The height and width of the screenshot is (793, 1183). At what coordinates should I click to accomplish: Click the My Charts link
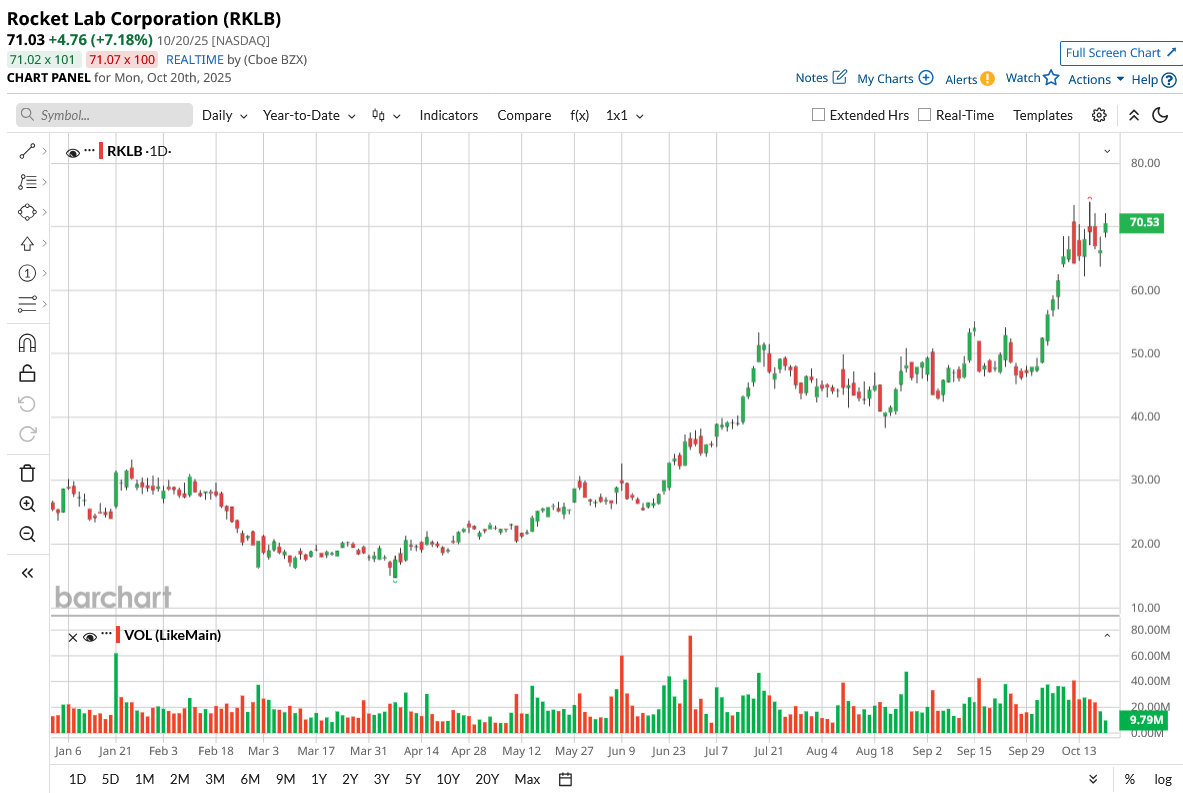tap(885, 78)
